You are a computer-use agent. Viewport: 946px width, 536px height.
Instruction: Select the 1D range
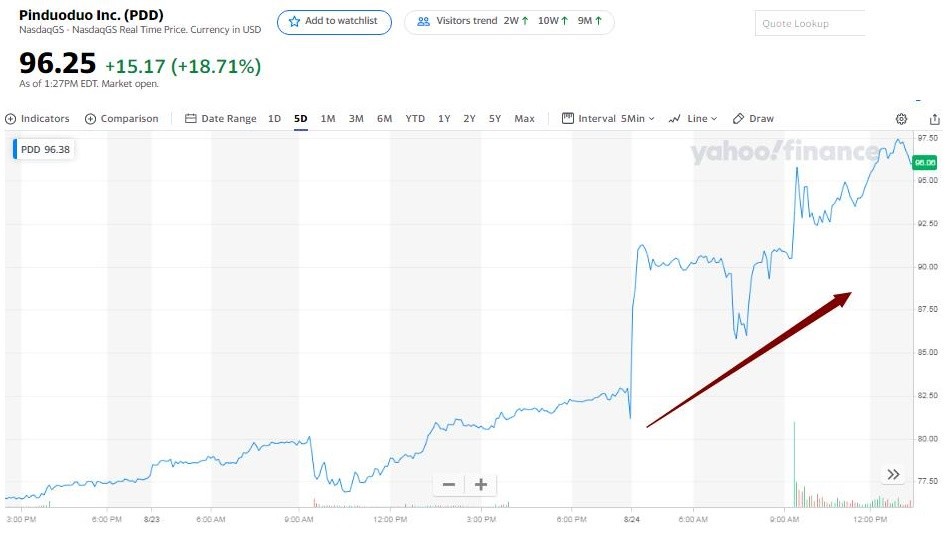[274, 119]
